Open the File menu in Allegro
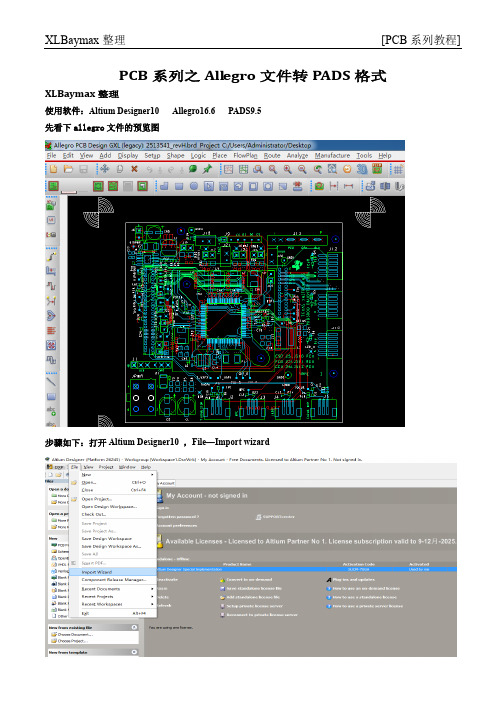This screenshot has width=496, height=702. coord(51,155)
